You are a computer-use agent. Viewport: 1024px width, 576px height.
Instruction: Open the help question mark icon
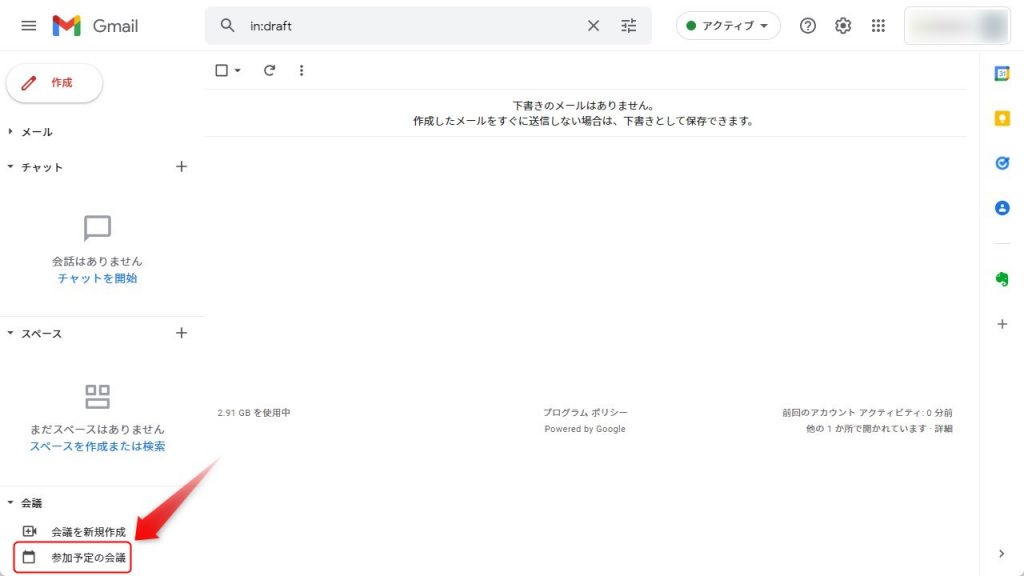tap(808, 25)
